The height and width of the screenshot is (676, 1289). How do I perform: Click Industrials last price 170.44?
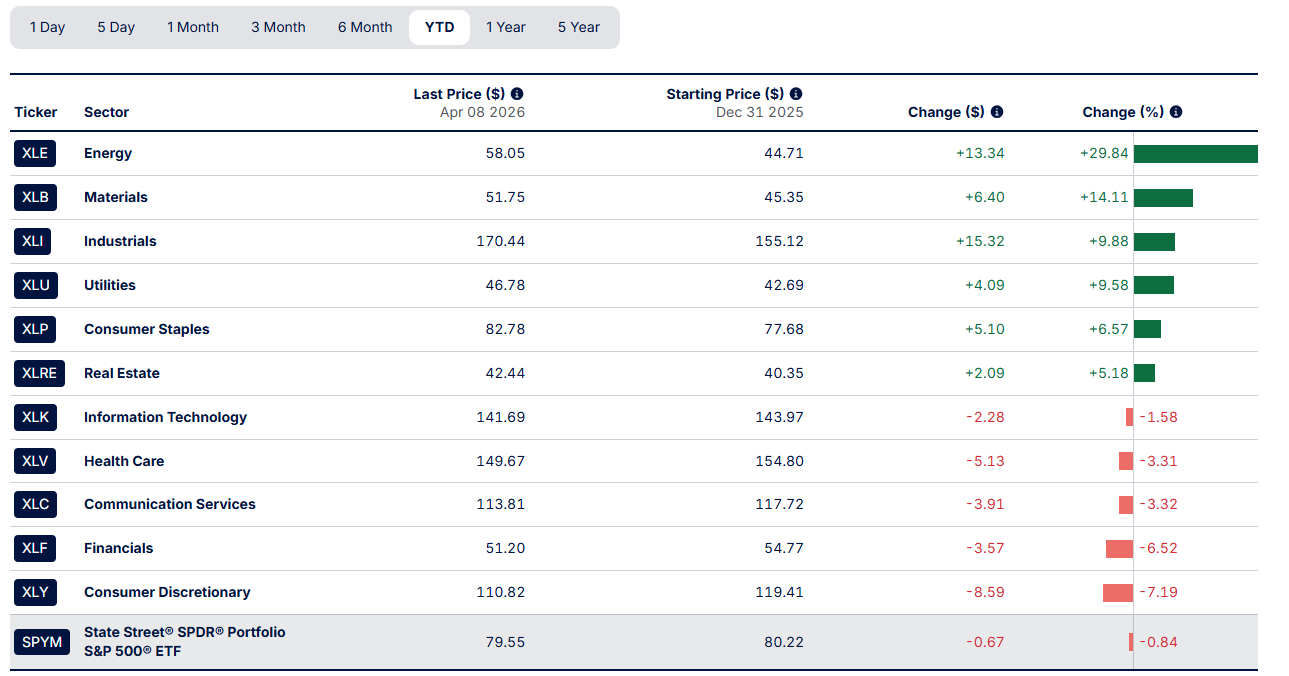click(x=501, y=241)
